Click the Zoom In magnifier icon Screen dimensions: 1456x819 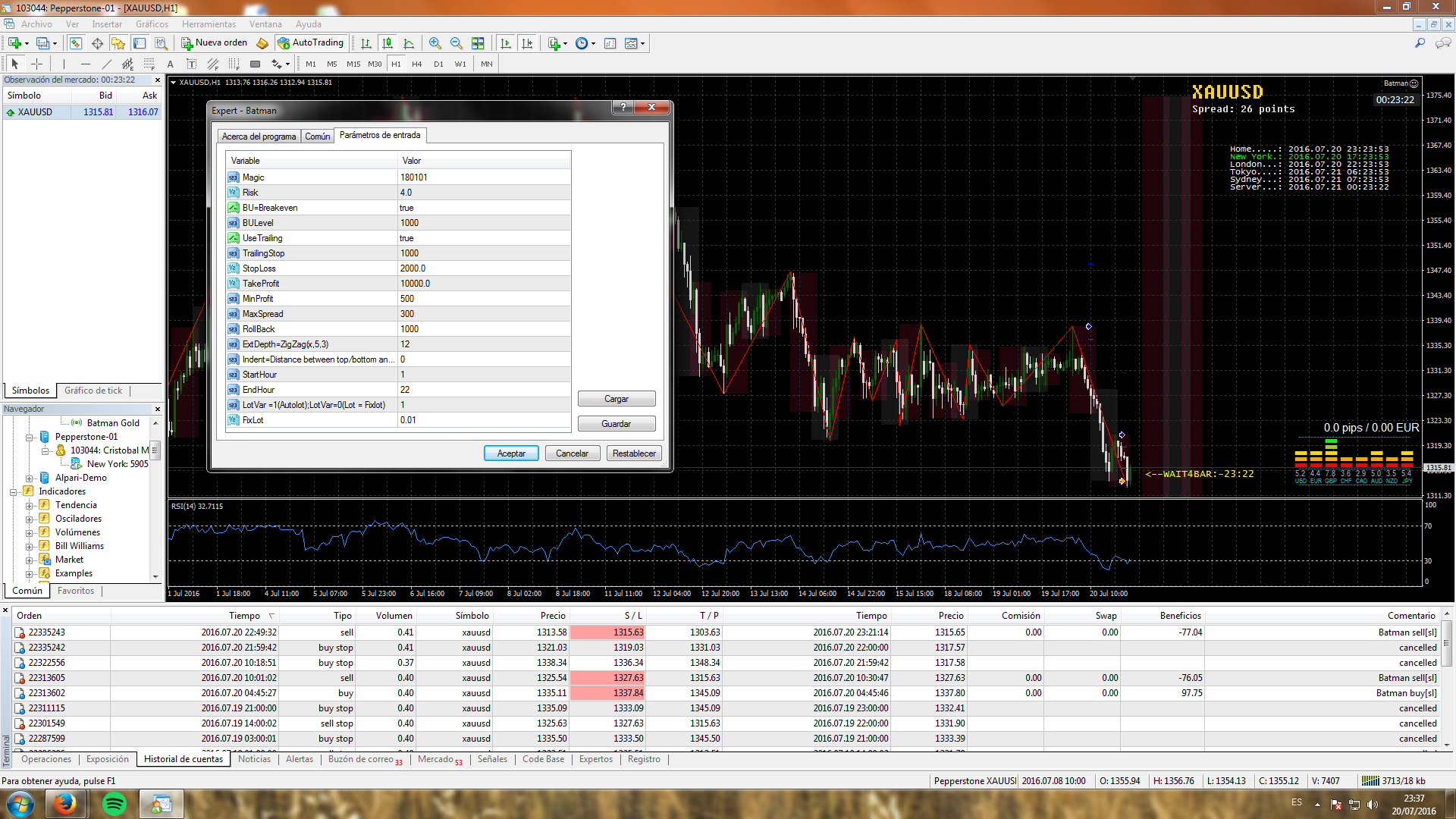coord(435,43)
